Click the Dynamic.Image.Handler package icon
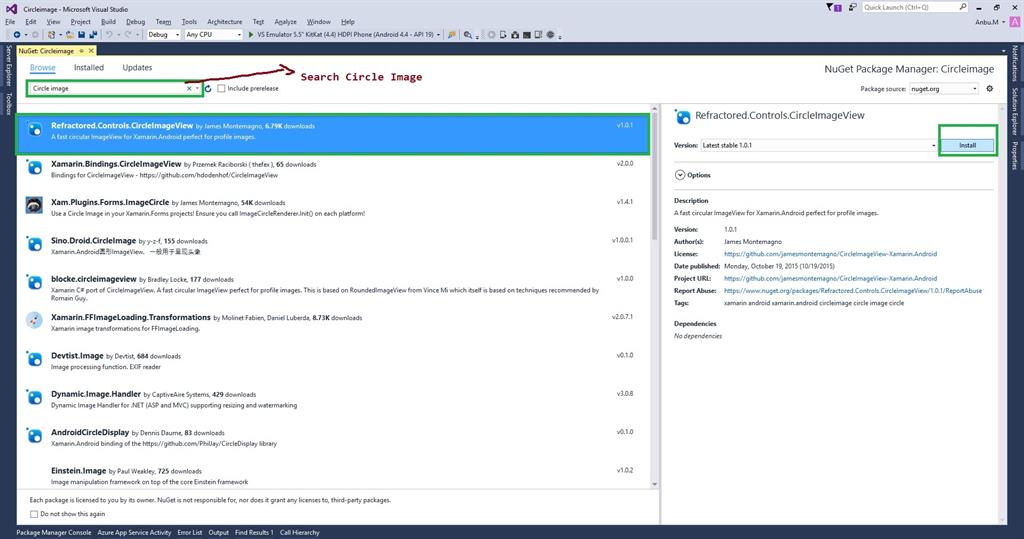The height and width of the screenshot is (539, 1024). point(34,397)
